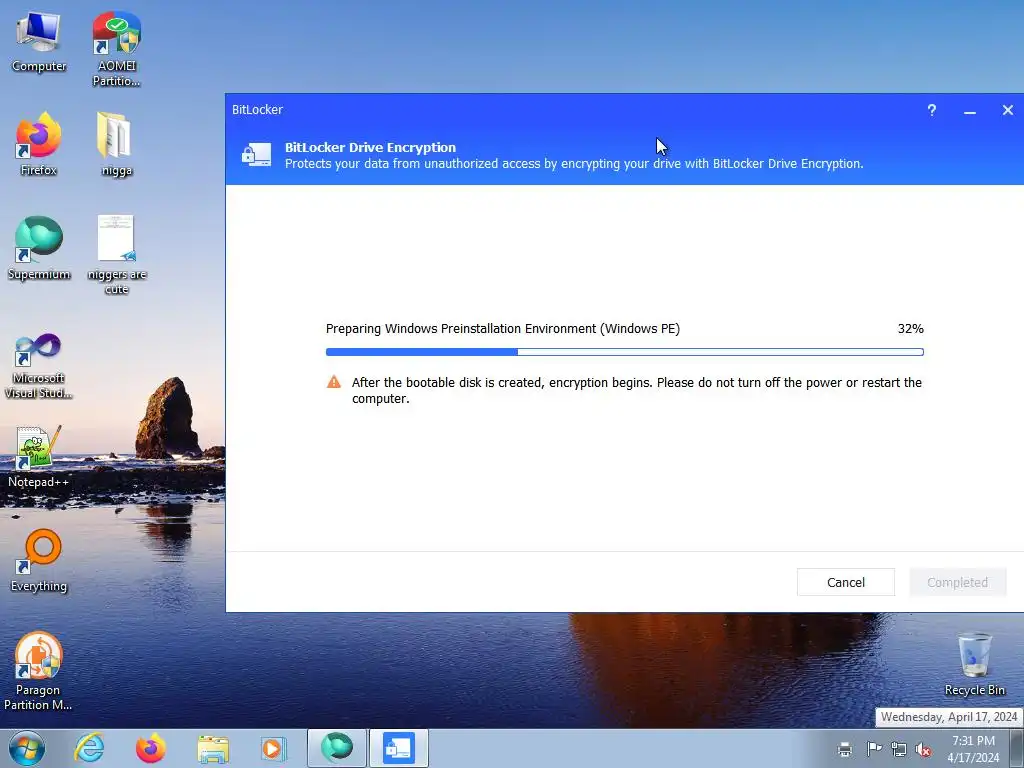The height and width of the screenshot is (768, 1024).
Task: Open Notepad++ from the desktop
Action: pos(39,457)
